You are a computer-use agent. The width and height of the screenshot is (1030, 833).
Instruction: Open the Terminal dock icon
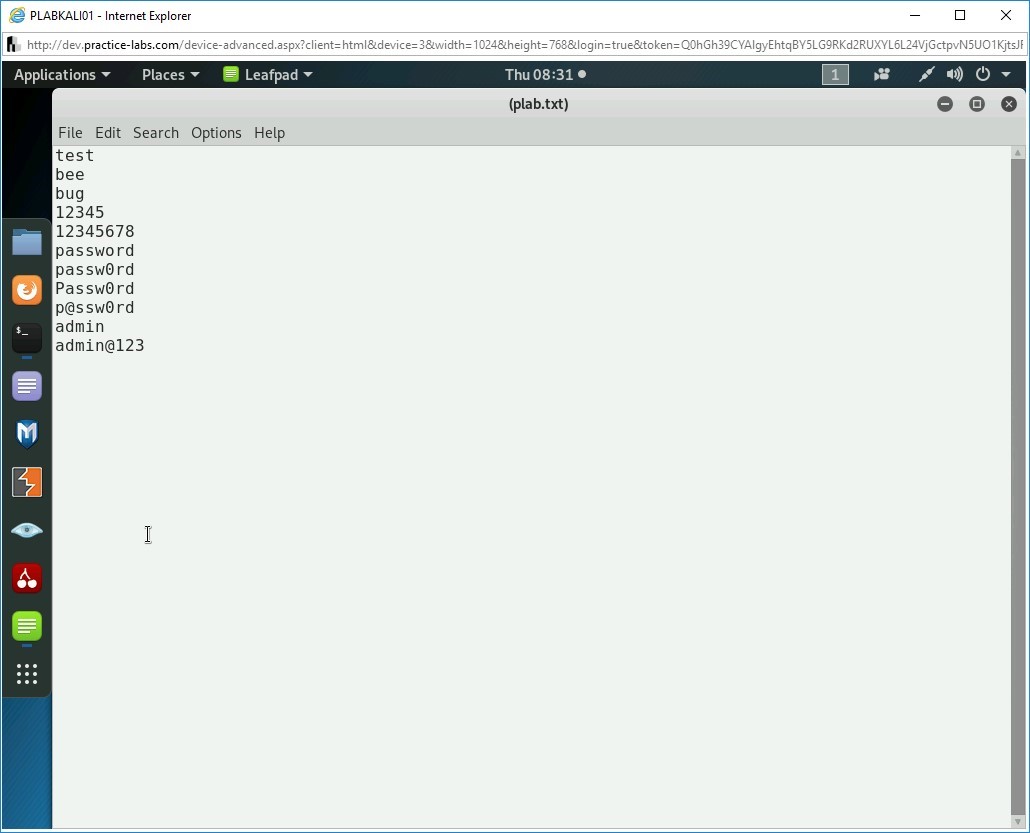click(x=27, y=338)
